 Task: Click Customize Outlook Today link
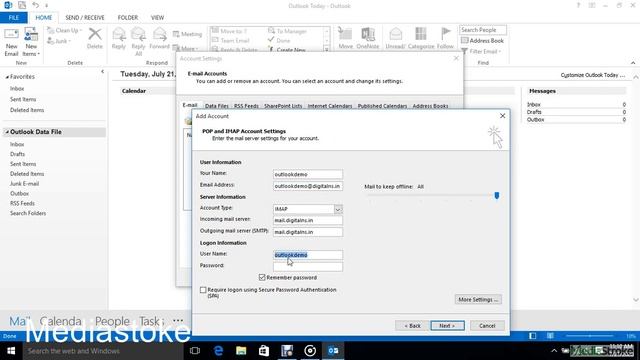click(593, 75)
